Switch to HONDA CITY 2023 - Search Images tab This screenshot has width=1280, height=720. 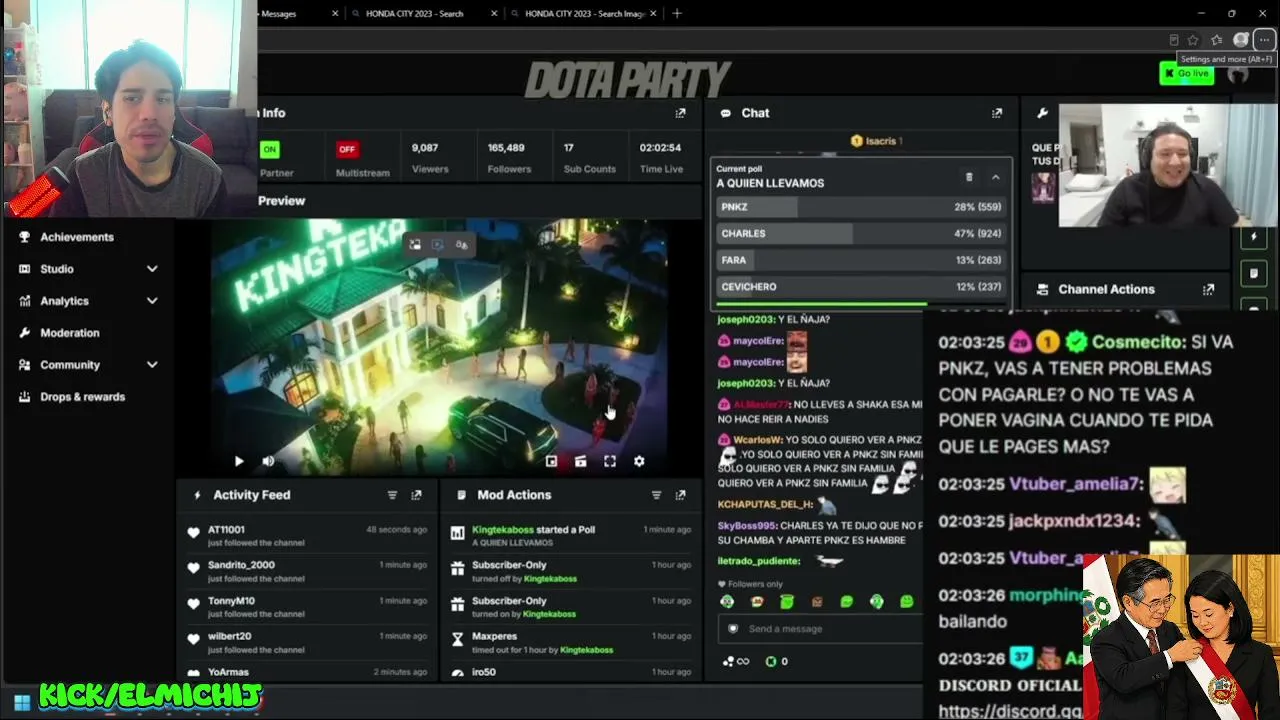(585, 14)
